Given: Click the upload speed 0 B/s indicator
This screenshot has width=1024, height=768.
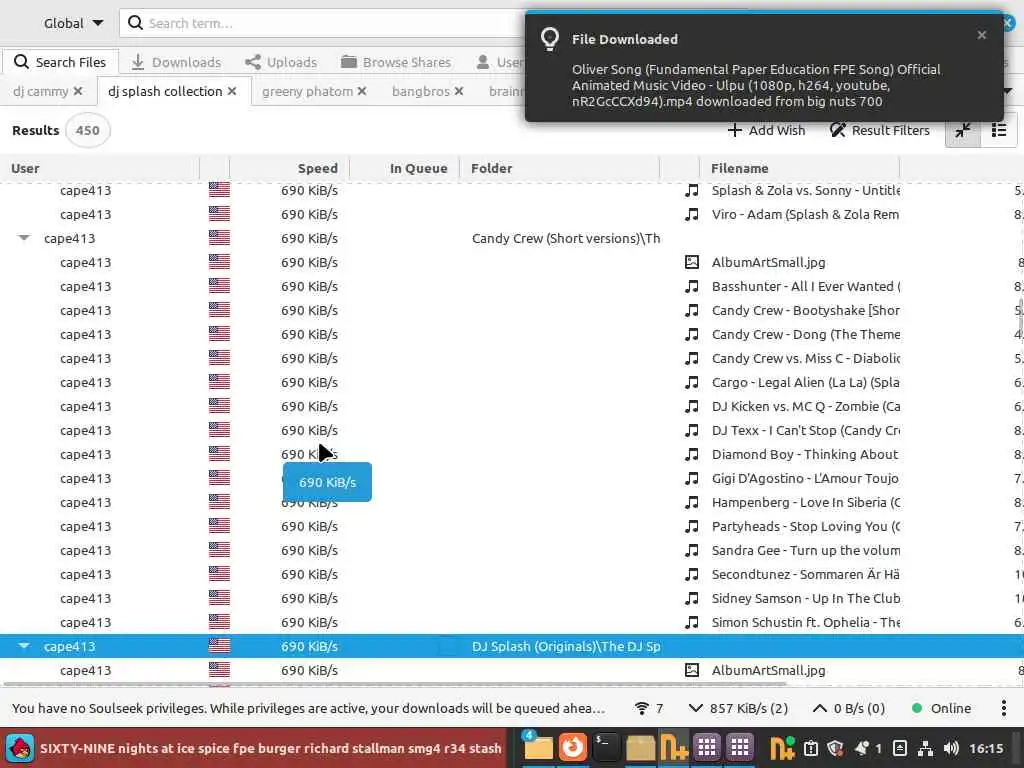Looking at the screenshot, I should point(848,709).
